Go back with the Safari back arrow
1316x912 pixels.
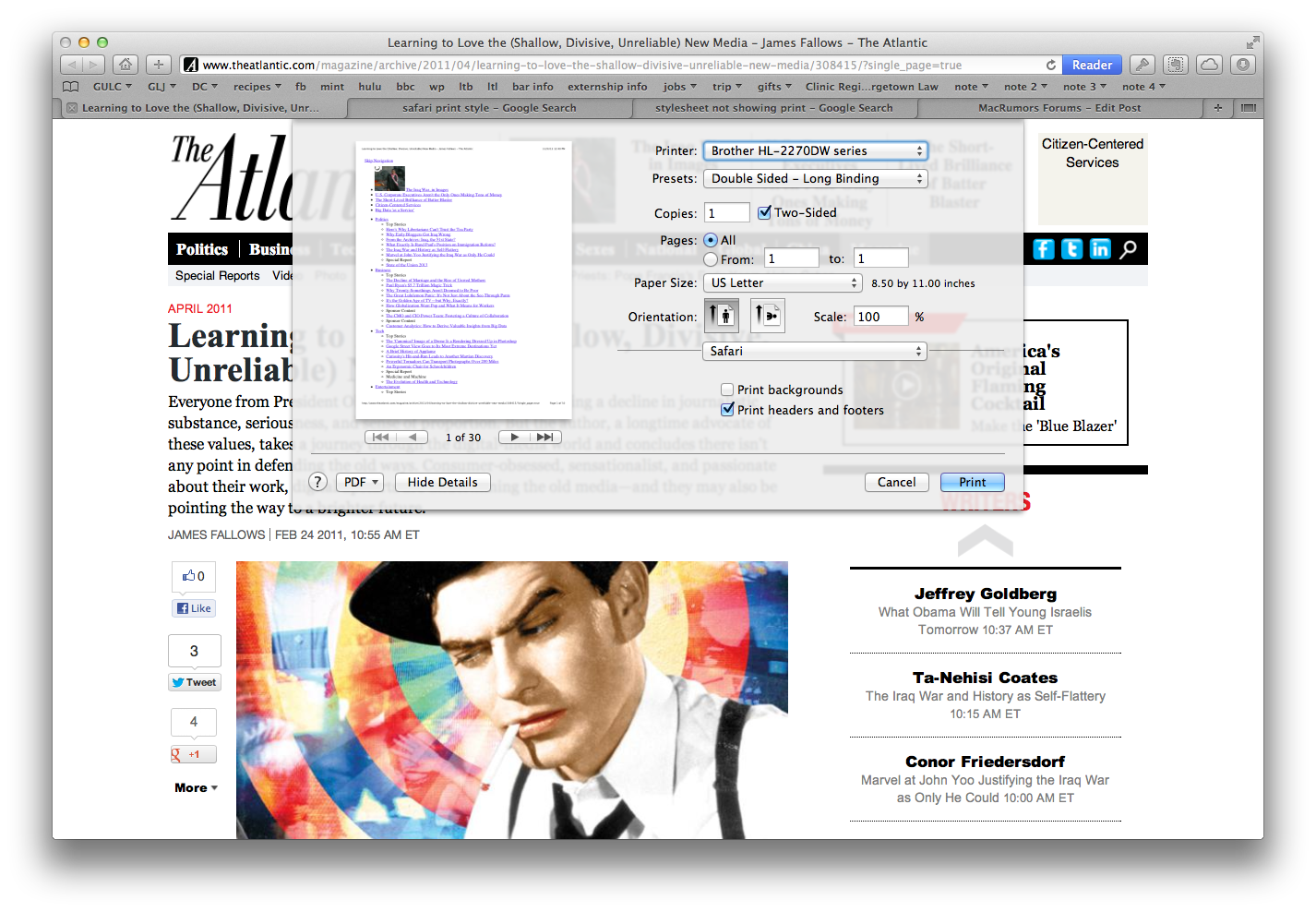click(72, 65)
